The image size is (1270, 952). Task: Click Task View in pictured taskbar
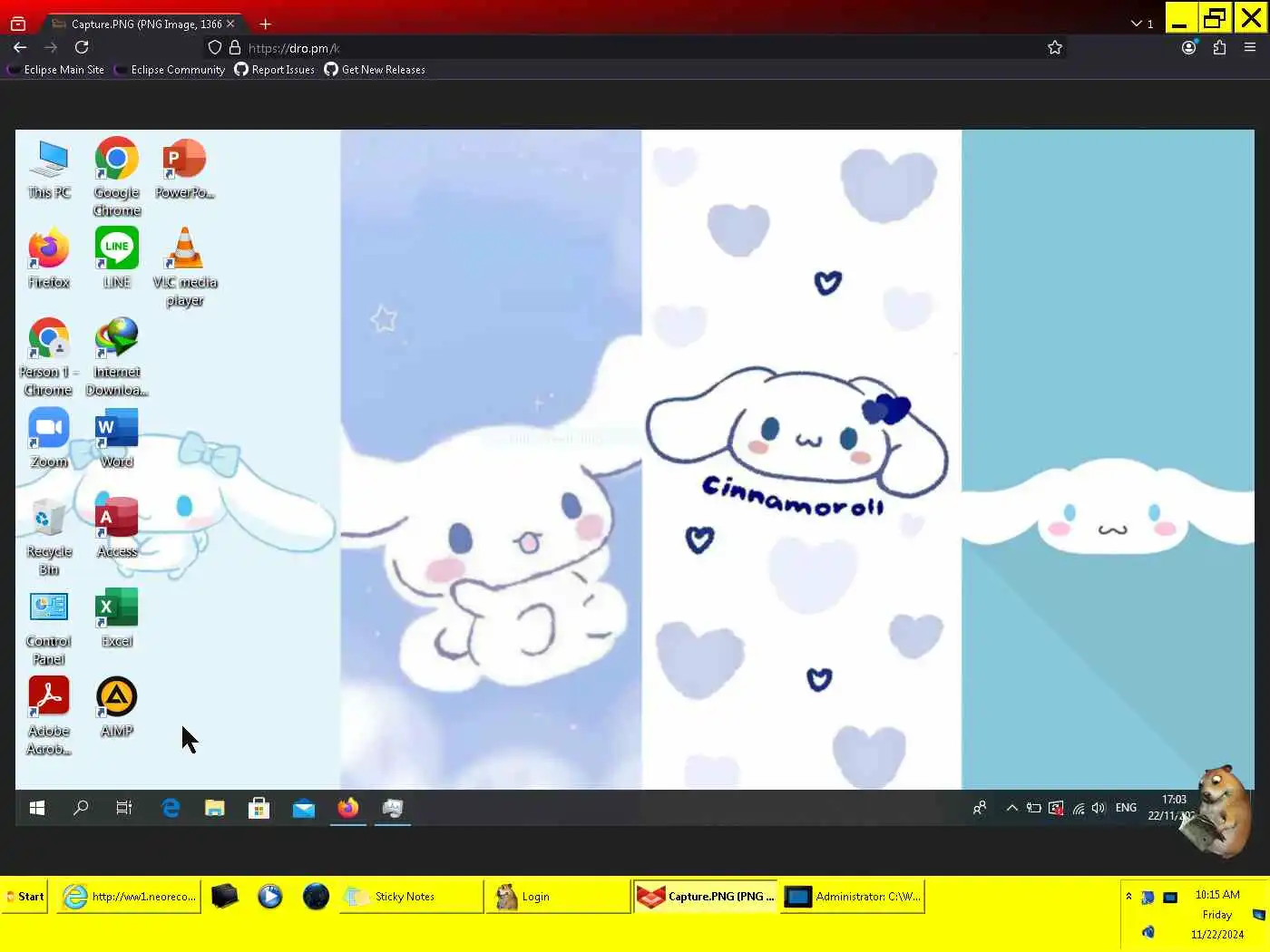[x=124, y=808]
